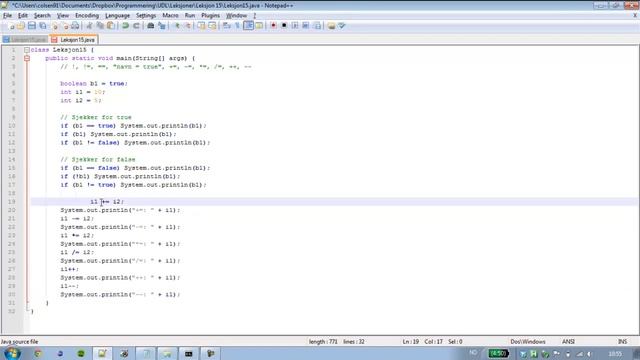Save the current file via toolbar

(31, 26)
